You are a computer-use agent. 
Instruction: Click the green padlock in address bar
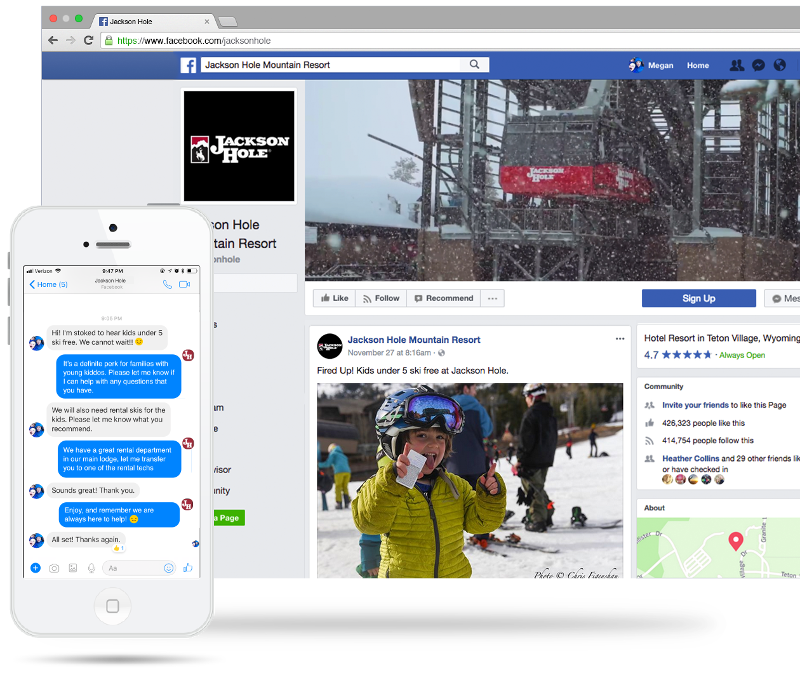pos(108,40)
